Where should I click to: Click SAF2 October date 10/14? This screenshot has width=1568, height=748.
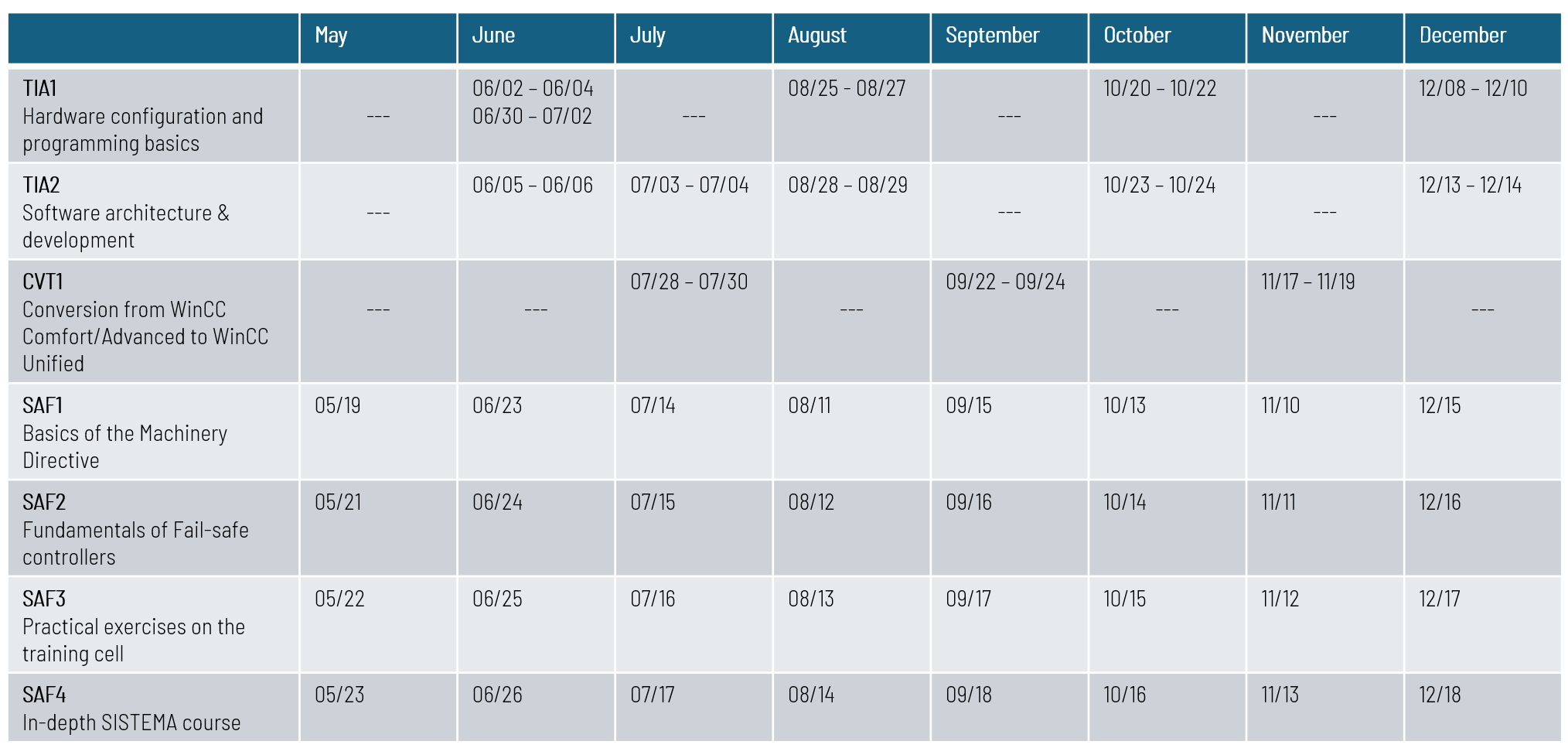[x=1125, y=502]
